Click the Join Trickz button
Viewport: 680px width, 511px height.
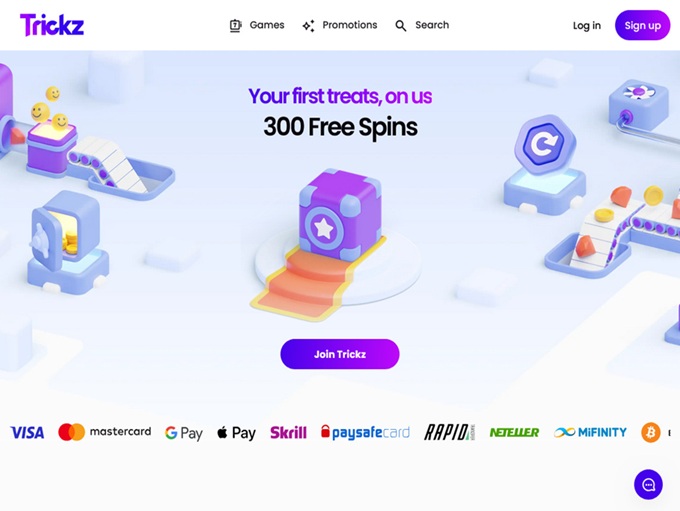pos(340,354)
